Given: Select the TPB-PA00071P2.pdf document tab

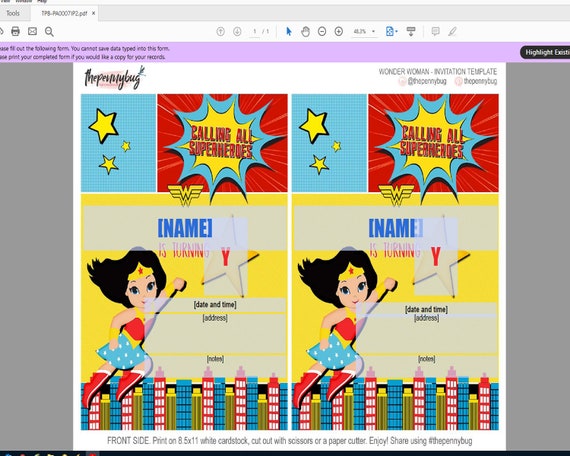Looking at the screenshot, I should click(64, 13).
